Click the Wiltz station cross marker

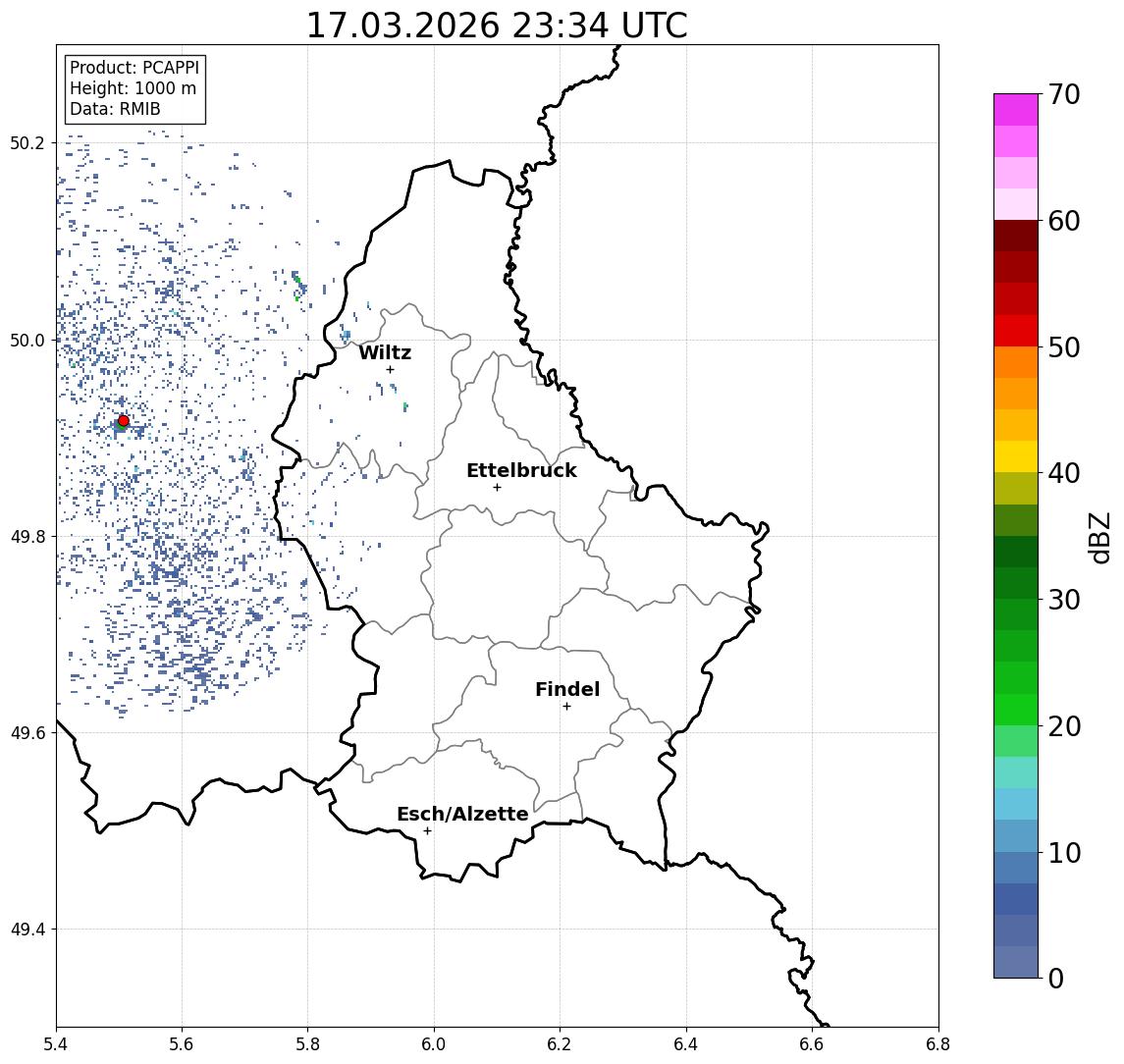pyautogui.click(x=390, y=370)
